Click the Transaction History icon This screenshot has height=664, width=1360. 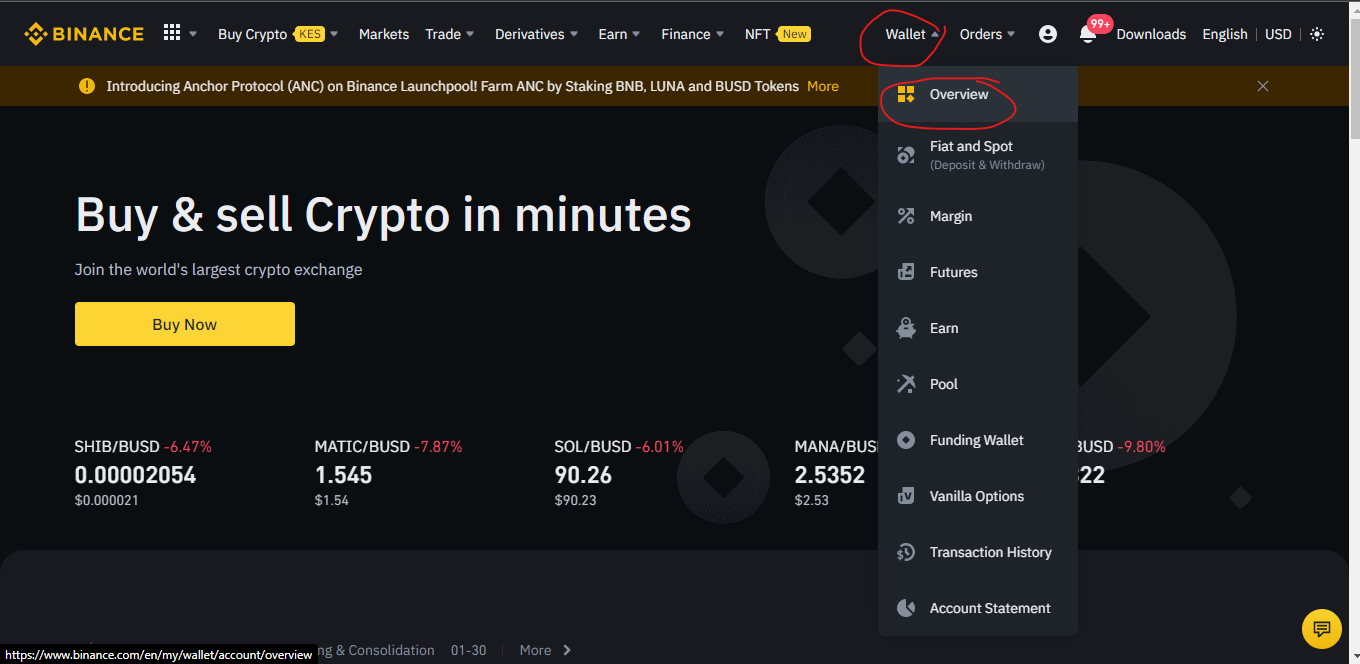[x=906, y=552]
